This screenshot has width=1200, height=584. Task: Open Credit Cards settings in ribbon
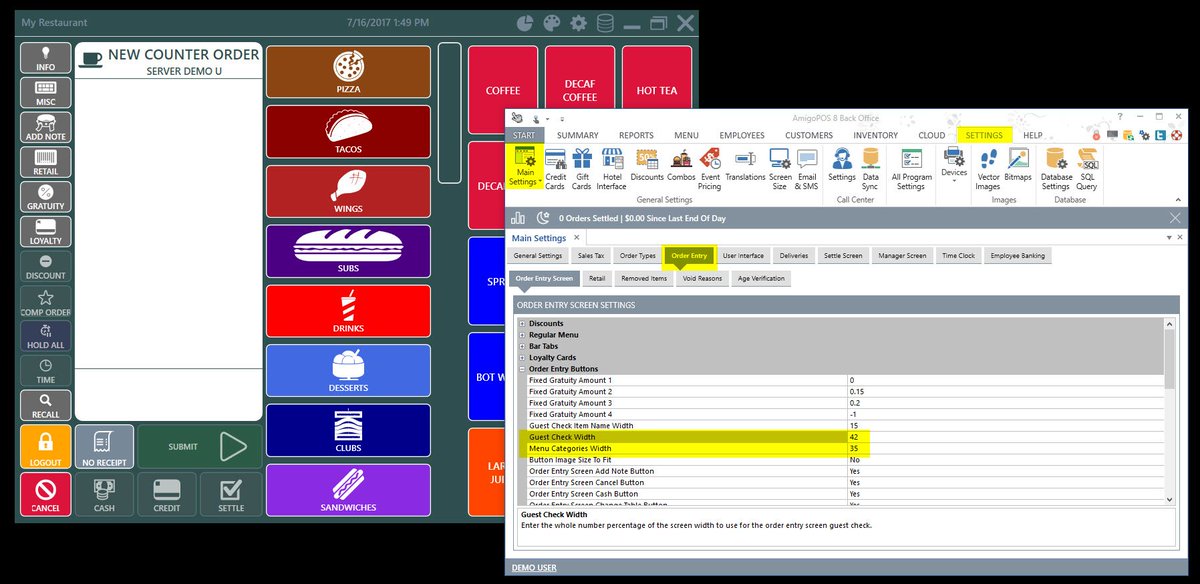point(555,168)
